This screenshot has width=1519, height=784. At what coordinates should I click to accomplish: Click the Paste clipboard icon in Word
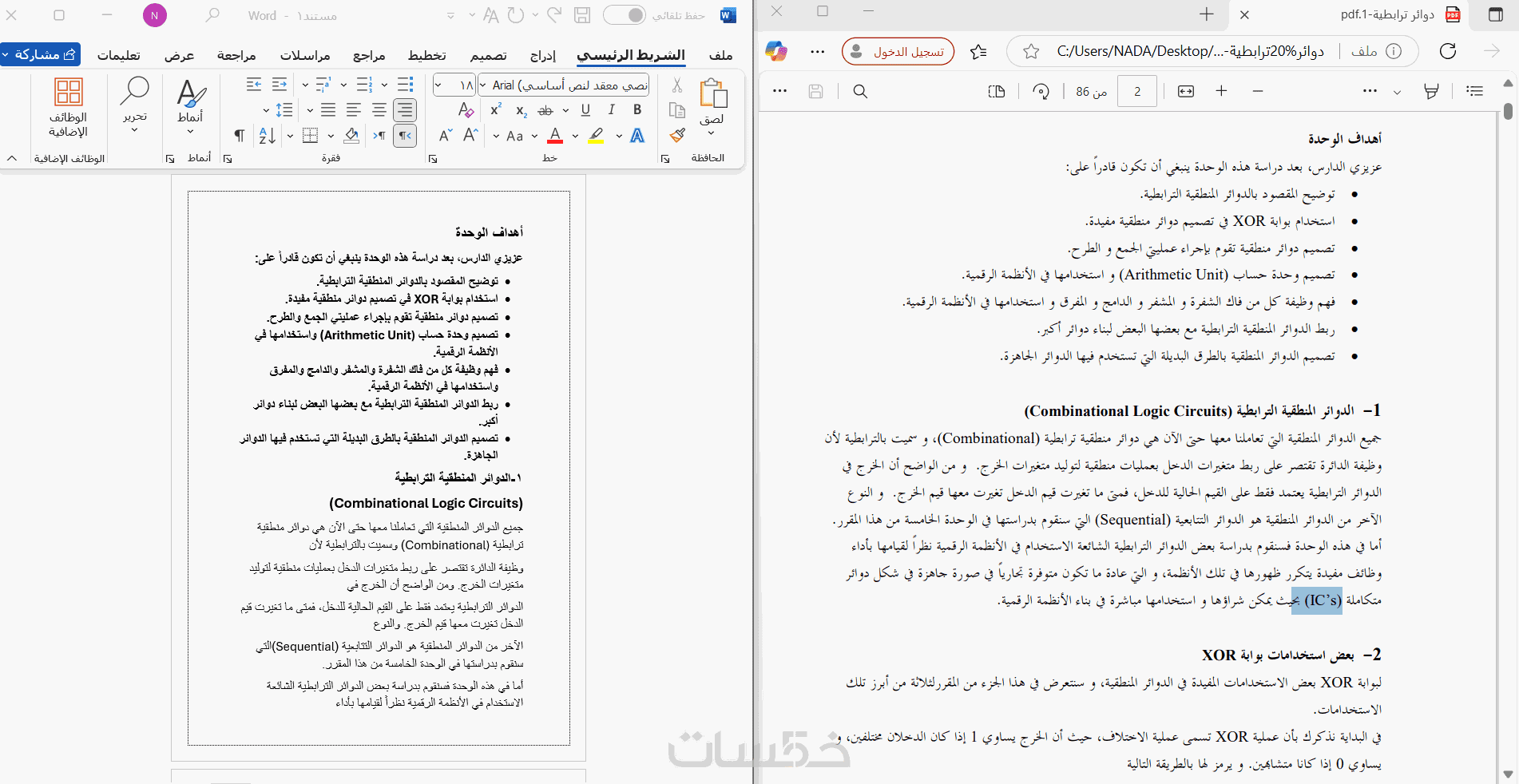coord(712,93)
